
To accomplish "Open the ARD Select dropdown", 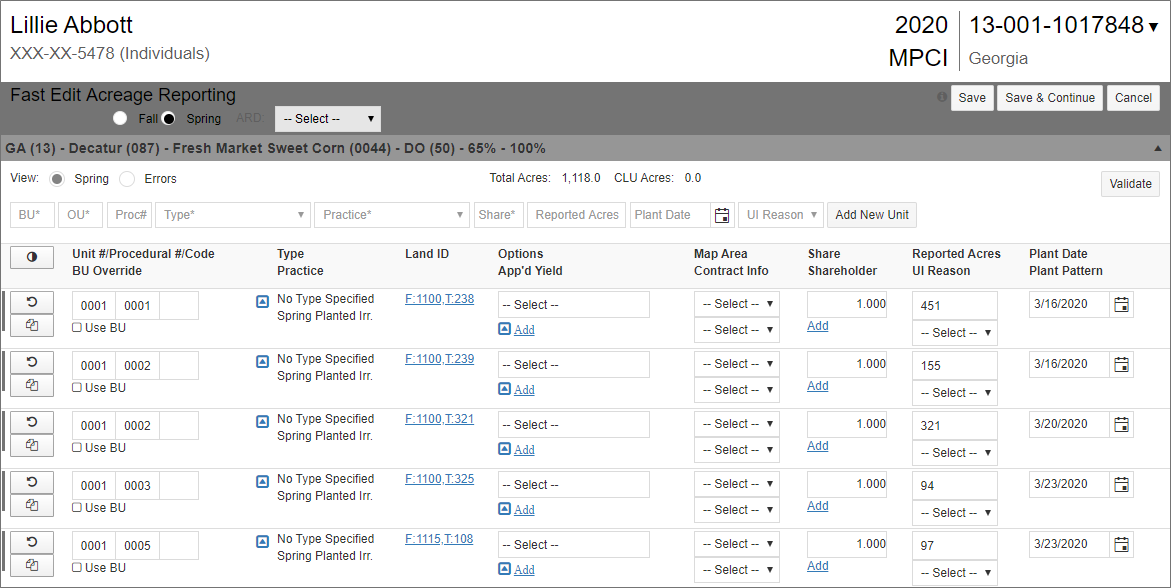I will 328,119.
